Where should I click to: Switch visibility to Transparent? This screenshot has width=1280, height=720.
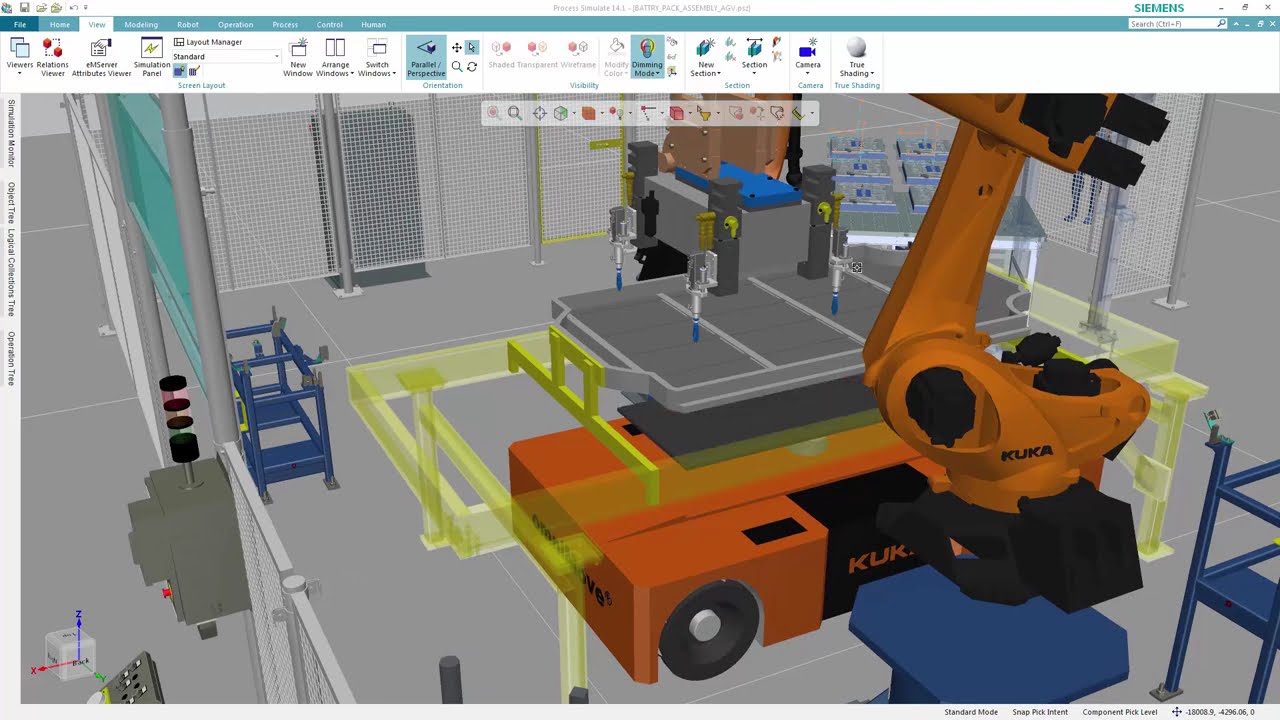pyautogui.click(x=537, y=54)
